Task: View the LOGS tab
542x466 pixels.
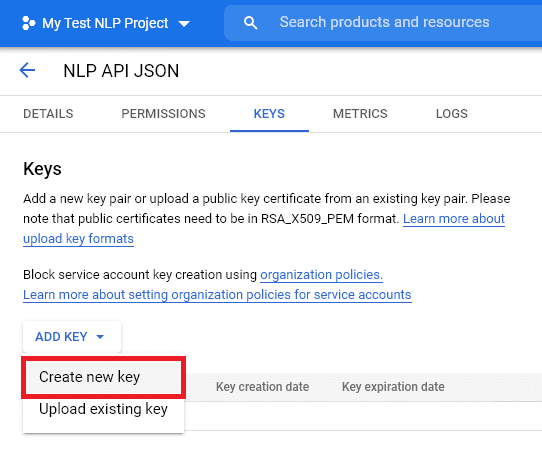Action: [x=451, y=114]
